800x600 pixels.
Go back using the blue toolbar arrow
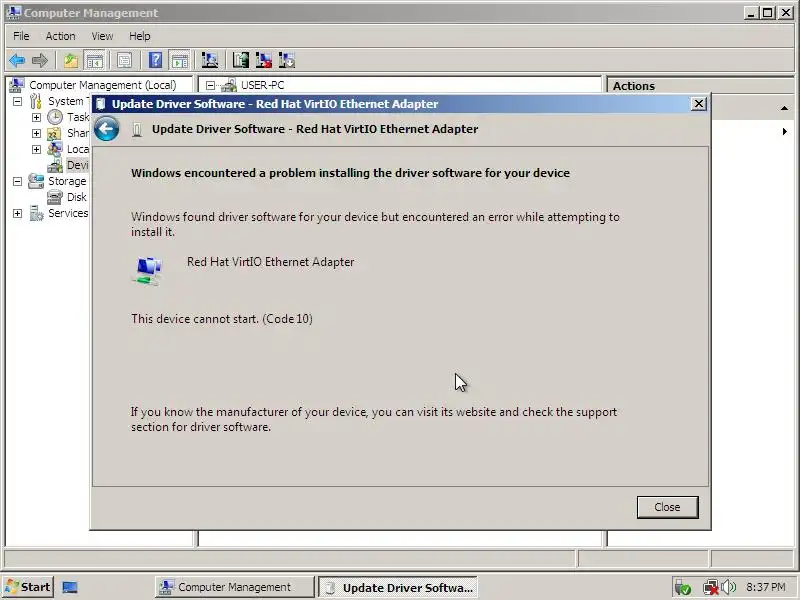pyautogui.click(x=17, y=61)
